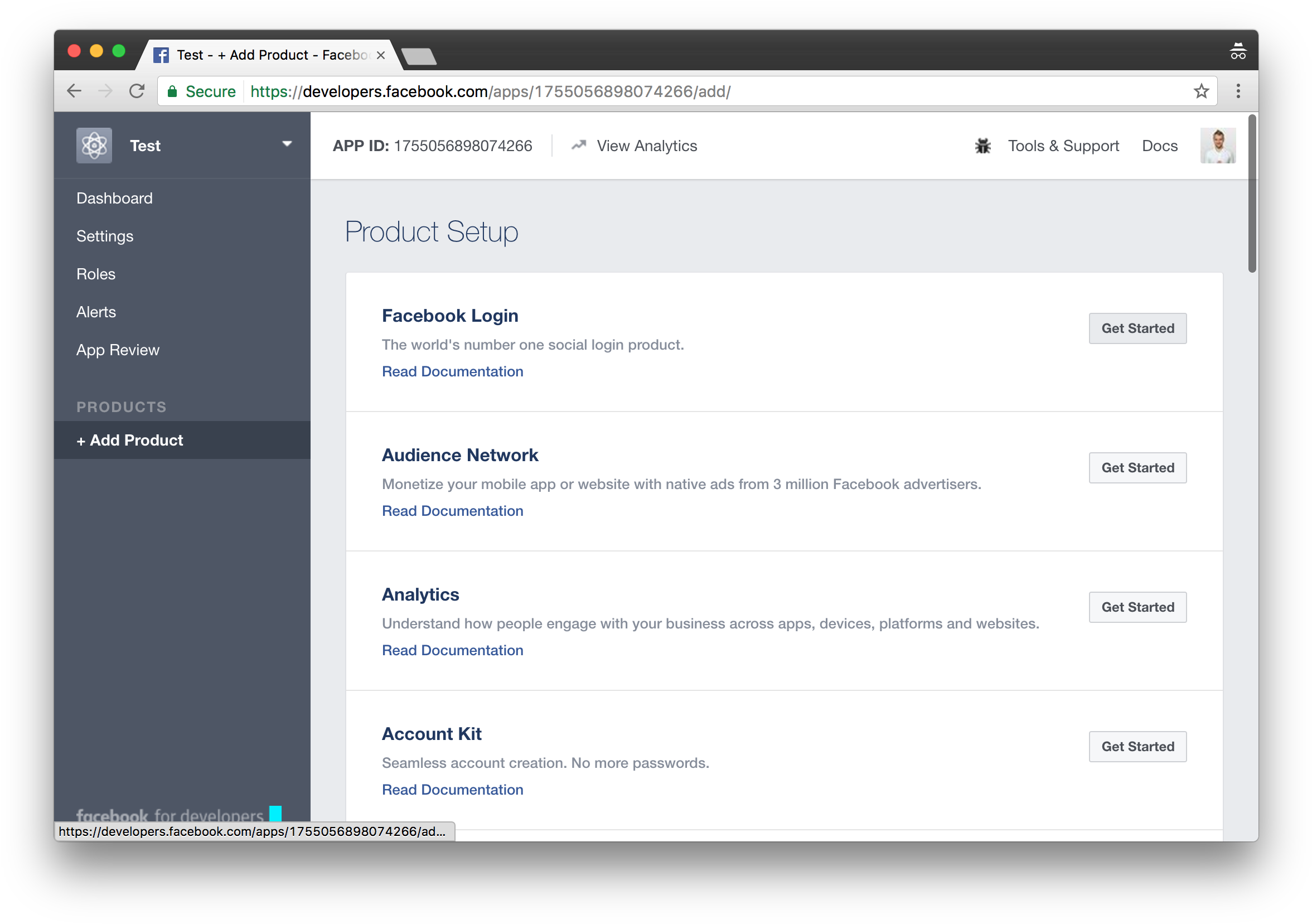The height and width of the screenshot is (924, 1312).
Task: Click the yellow minimize window button
Action: tap(96, 51)
